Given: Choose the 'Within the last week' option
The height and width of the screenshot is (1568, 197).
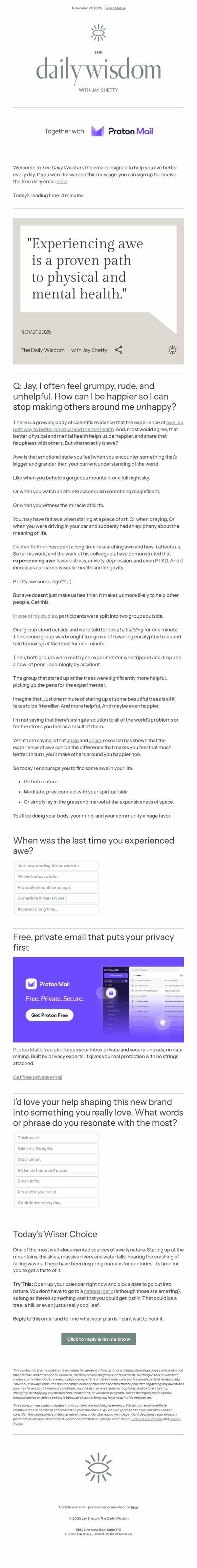Looking at the screenshot, I should coord(56,876).
